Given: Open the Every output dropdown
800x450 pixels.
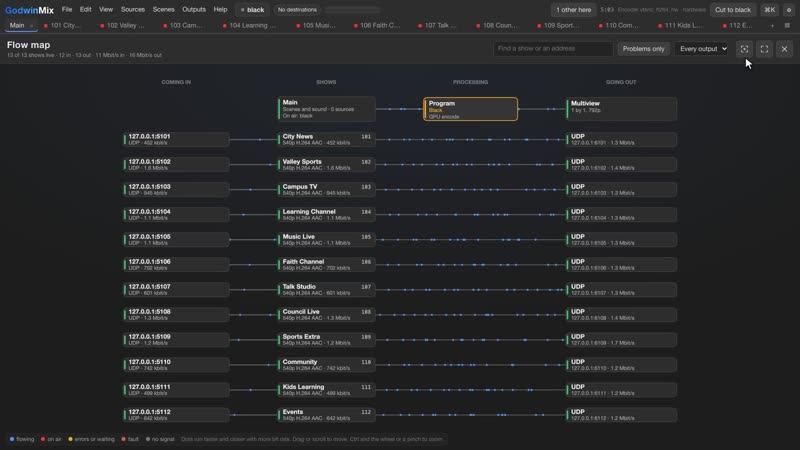Looking at the screenshot, I should tap(703, 49).
